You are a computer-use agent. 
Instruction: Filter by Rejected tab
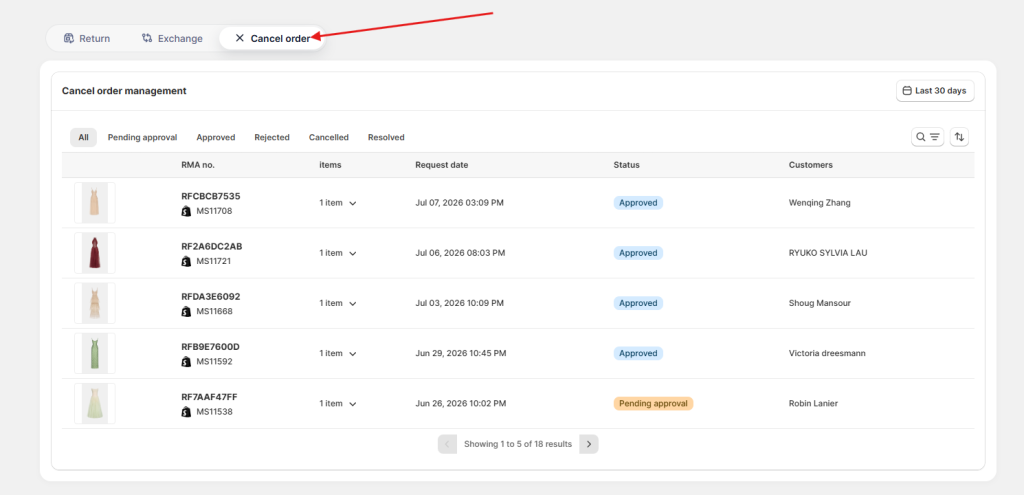tap(272, 137)
